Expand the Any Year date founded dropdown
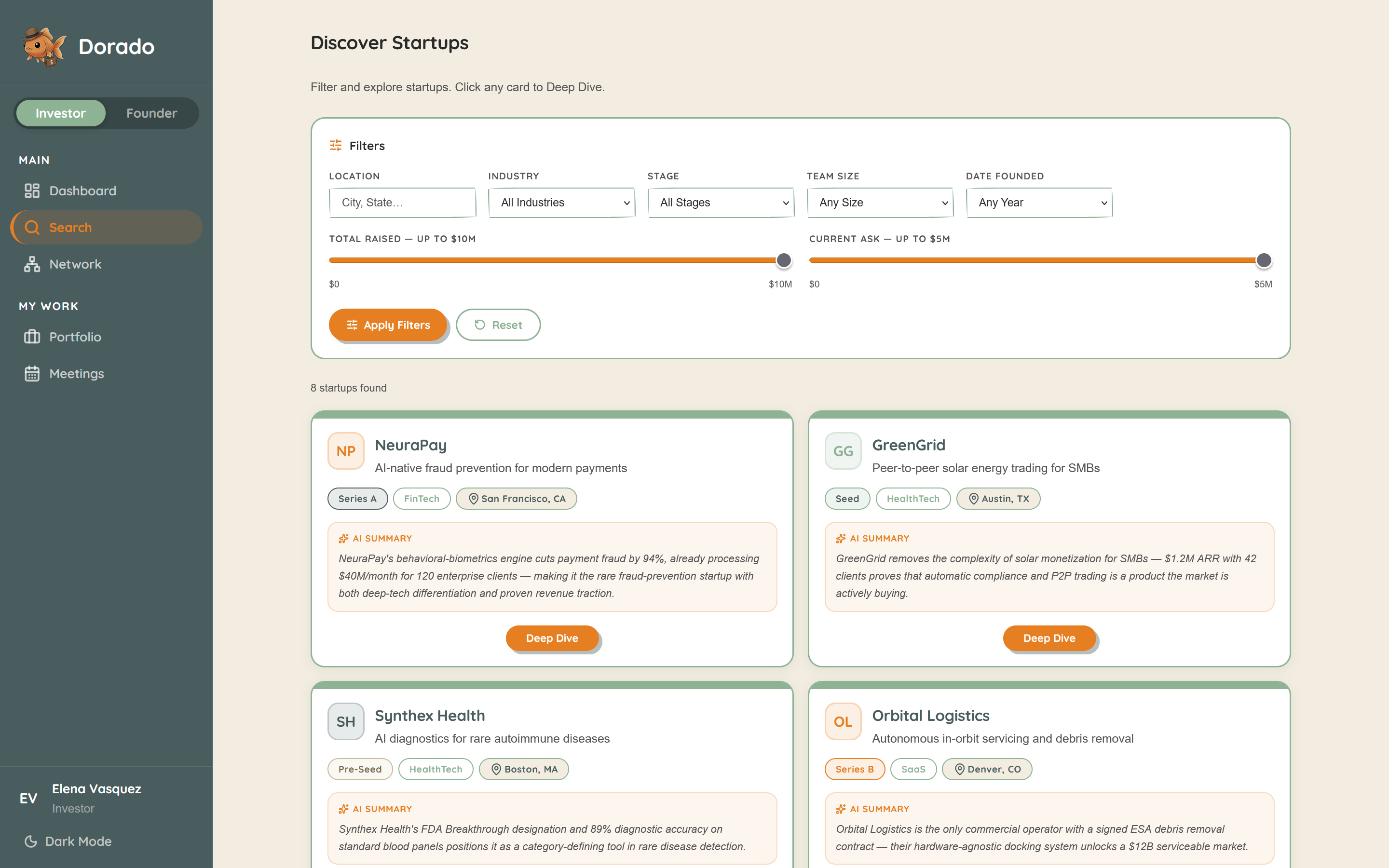The width and height of the screenshot is (1389, 868). click(x=1039, y=203)
